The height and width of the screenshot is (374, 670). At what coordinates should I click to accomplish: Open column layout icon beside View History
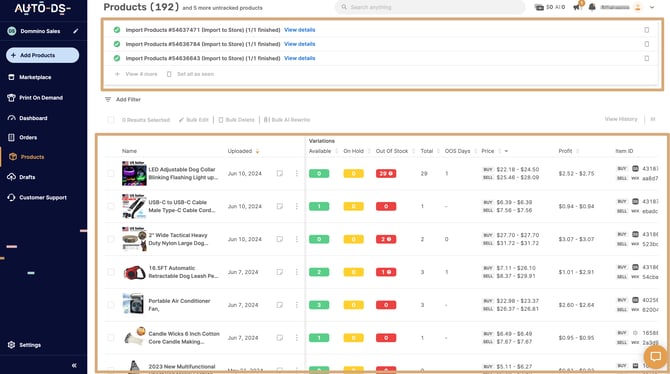click(653, 119)
